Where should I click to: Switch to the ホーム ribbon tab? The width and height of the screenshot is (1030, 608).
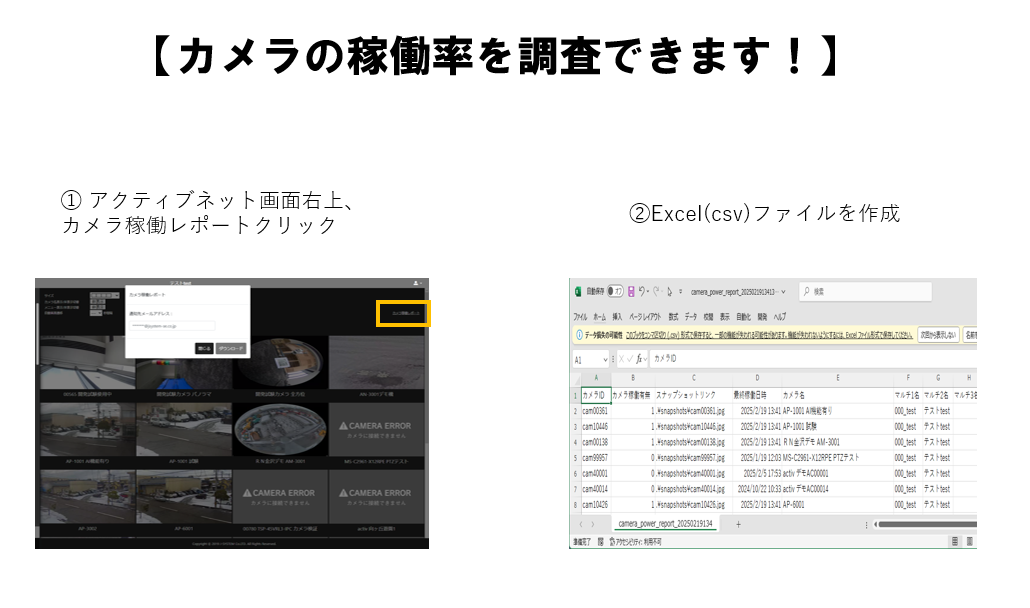(x=600, y=316)
